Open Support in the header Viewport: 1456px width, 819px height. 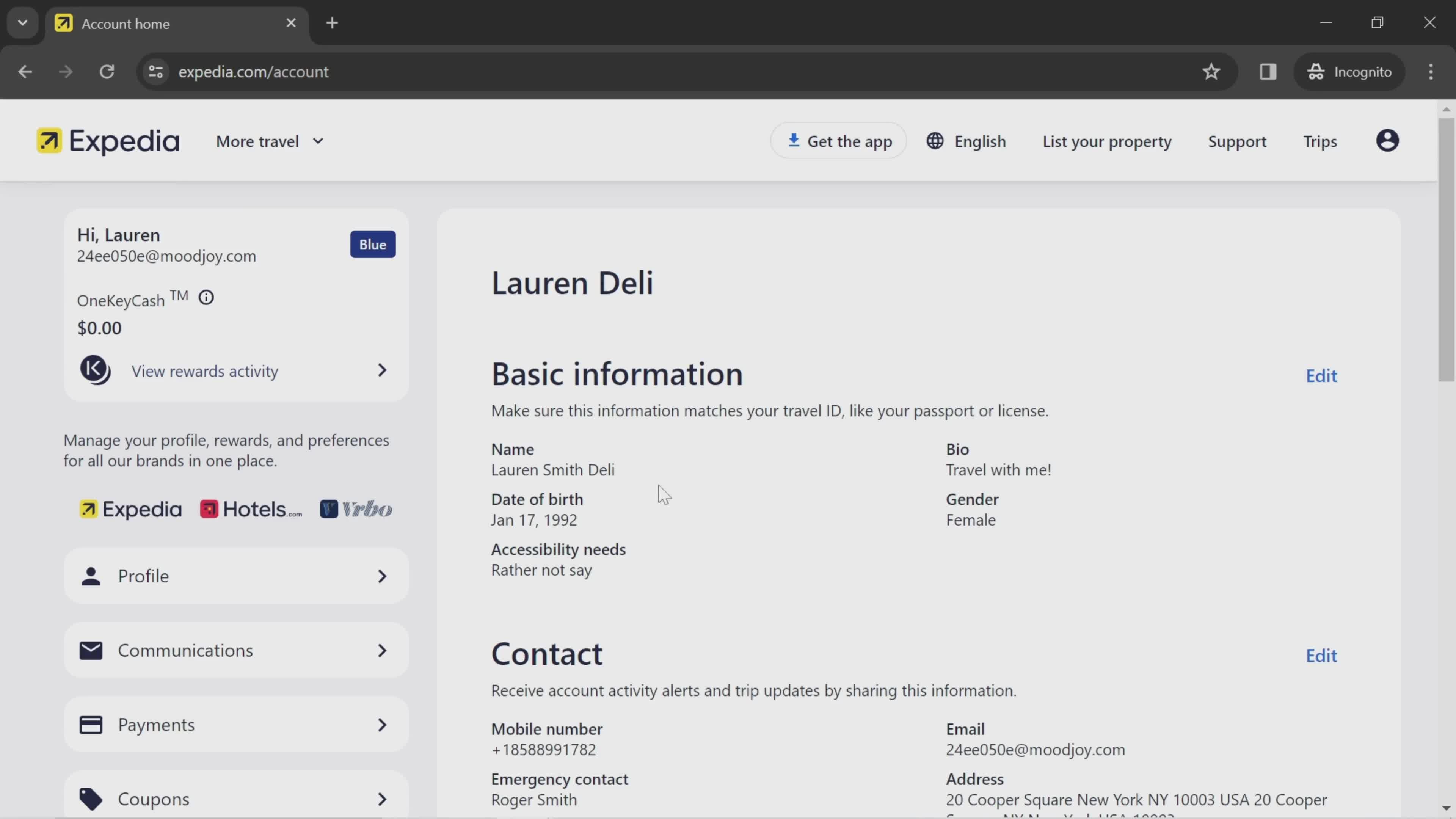tap(1237, 141)
